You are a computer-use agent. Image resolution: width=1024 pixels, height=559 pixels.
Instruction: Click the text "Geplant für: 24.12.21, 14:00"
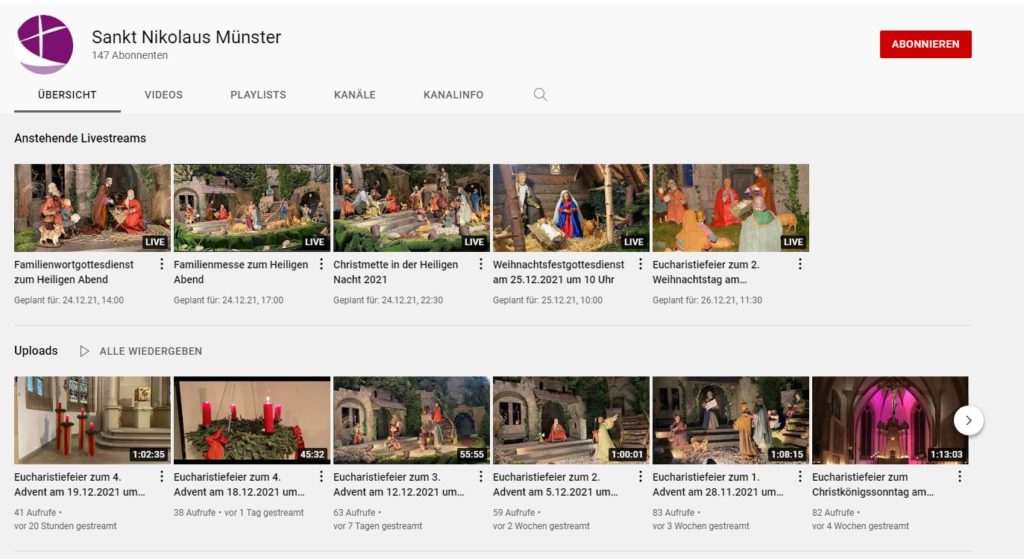(x=69, y=300)
